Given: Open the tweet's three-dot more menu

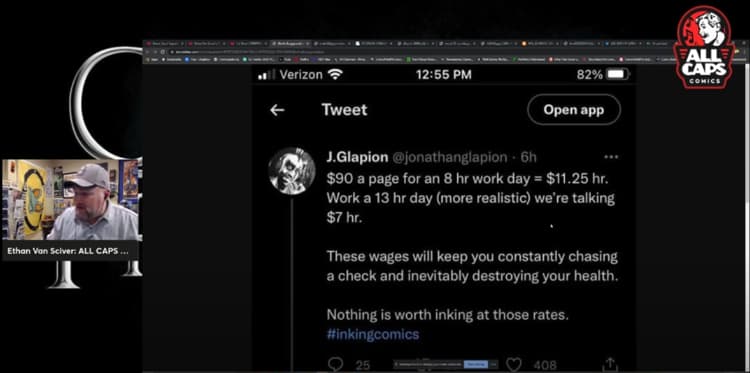Looking at the screenshot, I should pyautogui.click(x=611, y=157).
